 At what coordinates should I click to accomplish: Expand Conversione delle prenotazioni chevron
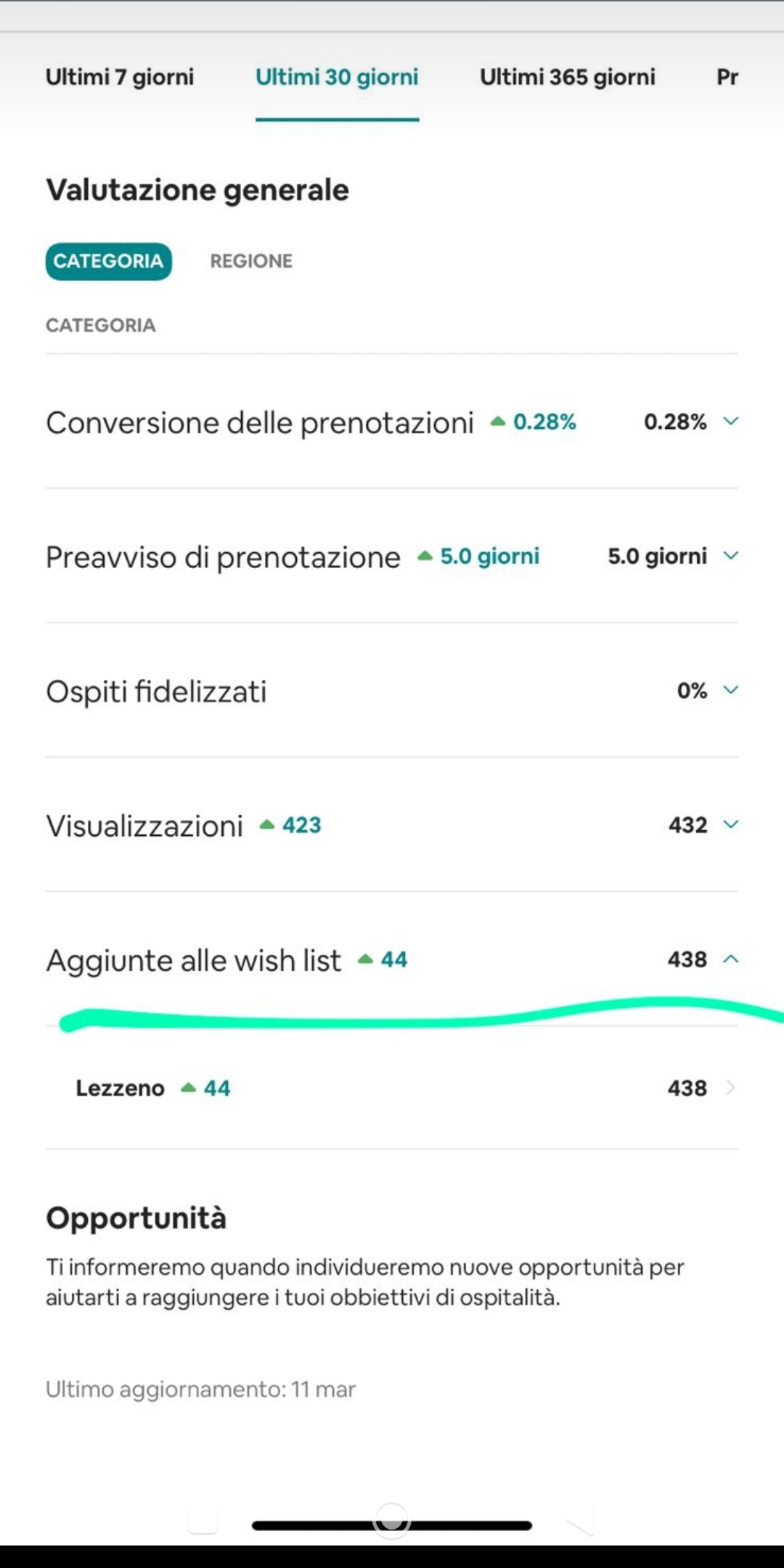pyautogui.click(x=731, y=421)
